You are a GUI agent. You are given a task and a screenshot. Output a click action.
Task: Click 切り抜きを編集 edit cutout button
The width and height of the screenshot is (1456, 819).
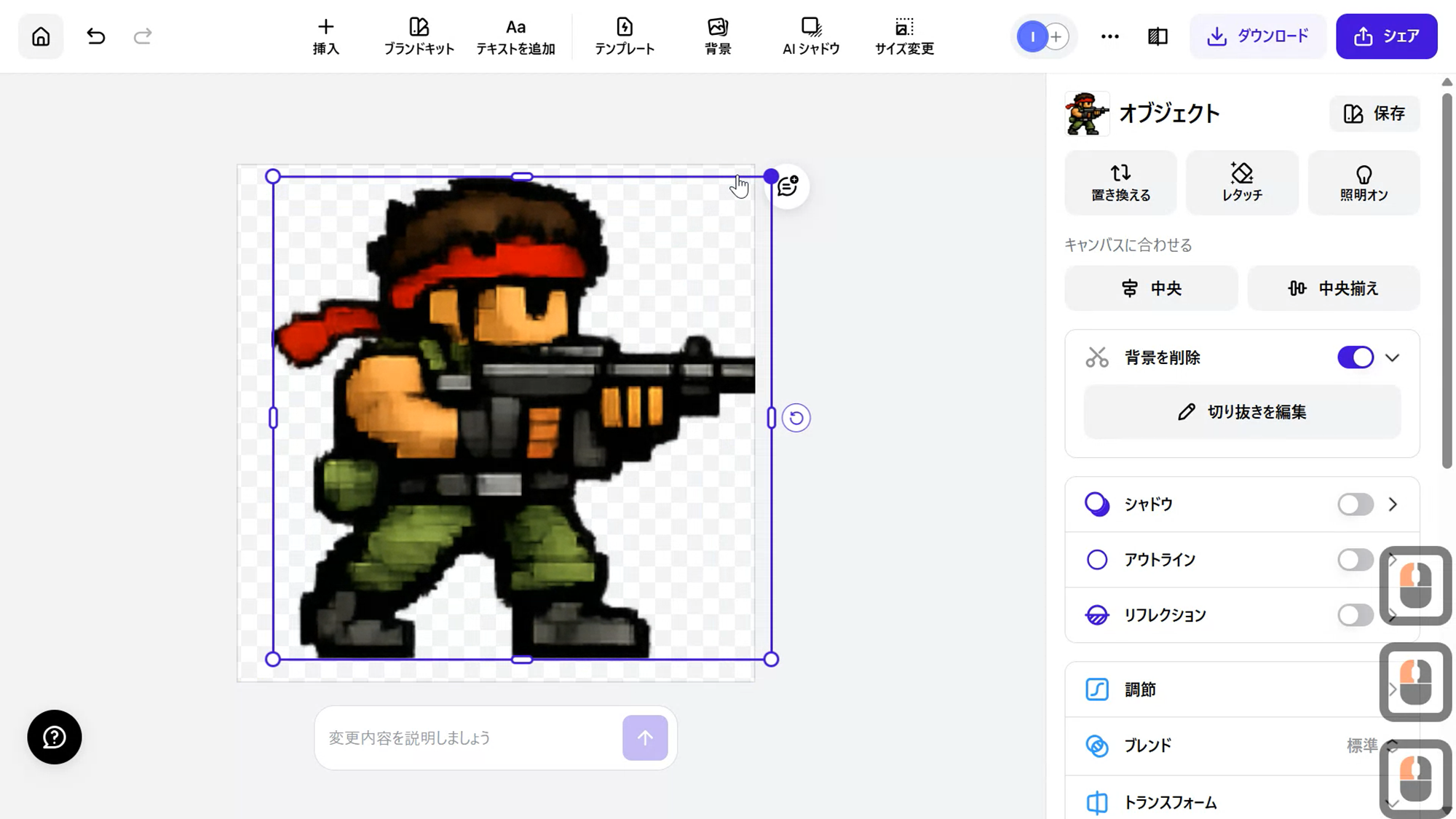(x=1242, y=412)
